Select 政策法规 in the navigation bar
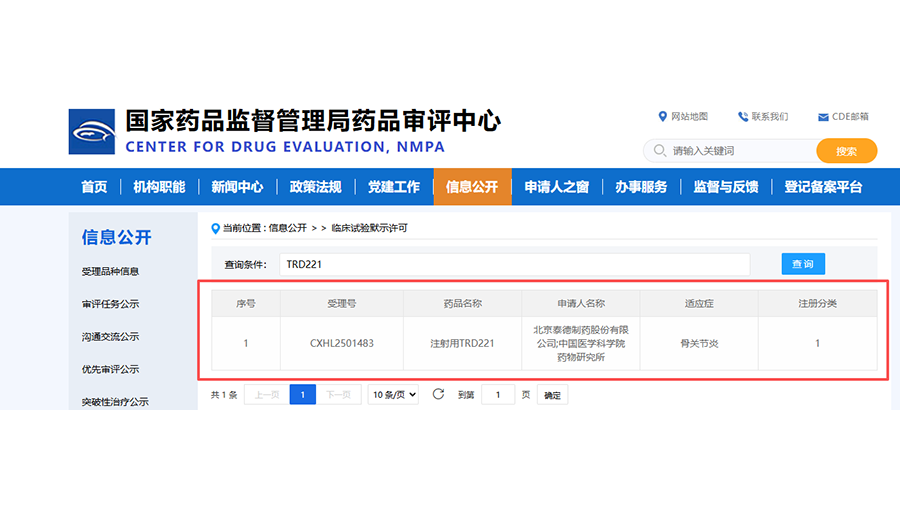The image size is (900, 506). pyautogui.click(x=315, y=187)
